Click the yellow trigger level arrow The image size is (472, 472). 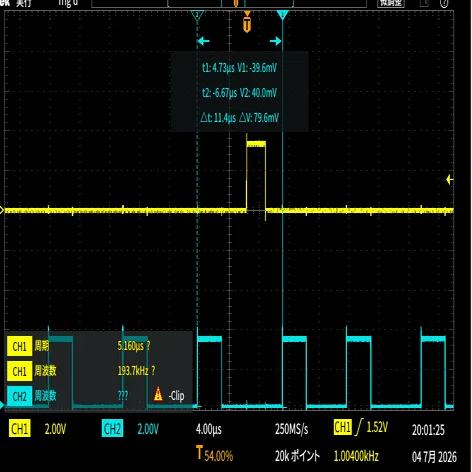click(x=450, y=180)
